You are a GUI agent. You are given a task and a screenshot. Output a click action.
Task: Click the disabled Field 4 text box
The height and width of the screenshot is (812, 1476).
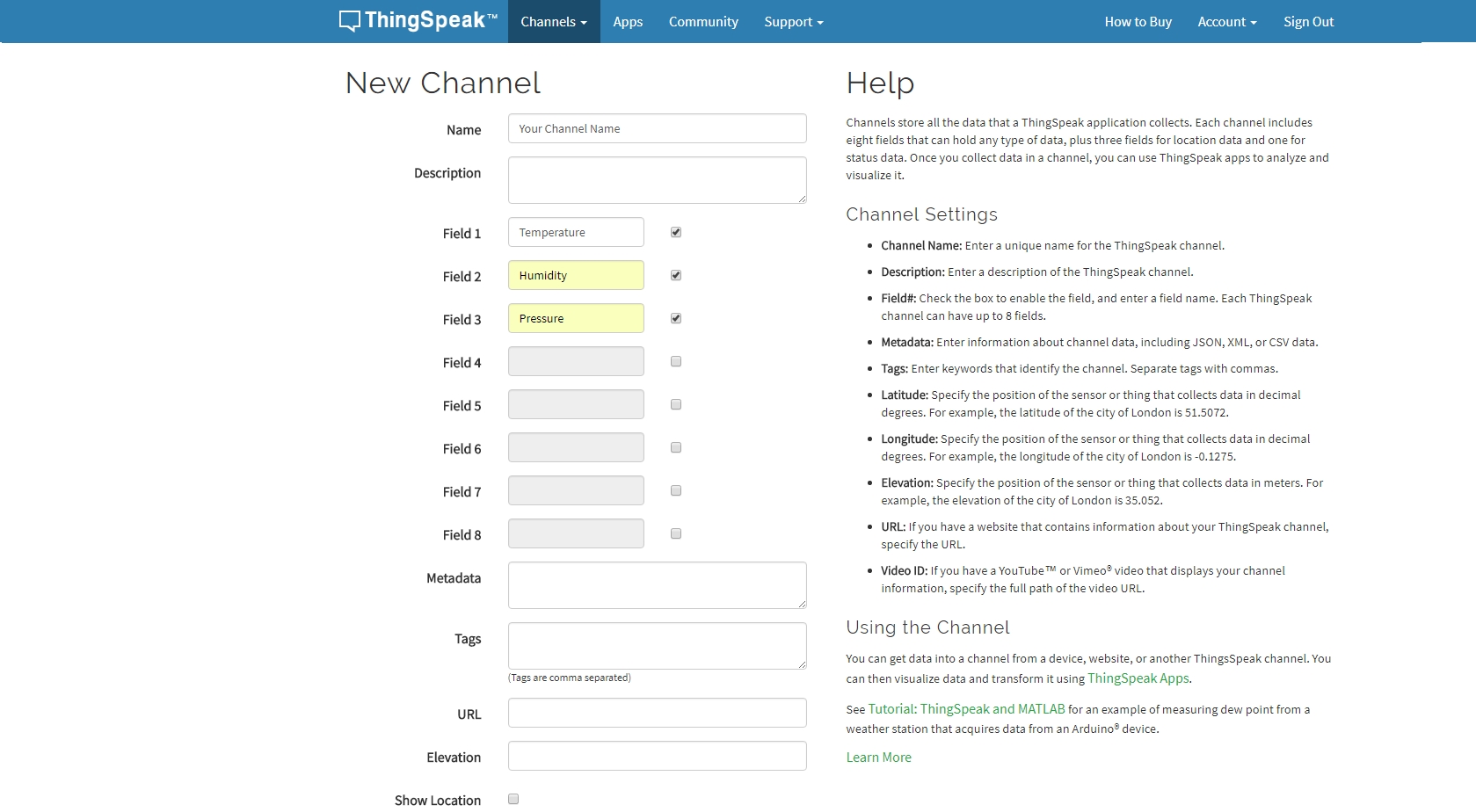point(576,361)
